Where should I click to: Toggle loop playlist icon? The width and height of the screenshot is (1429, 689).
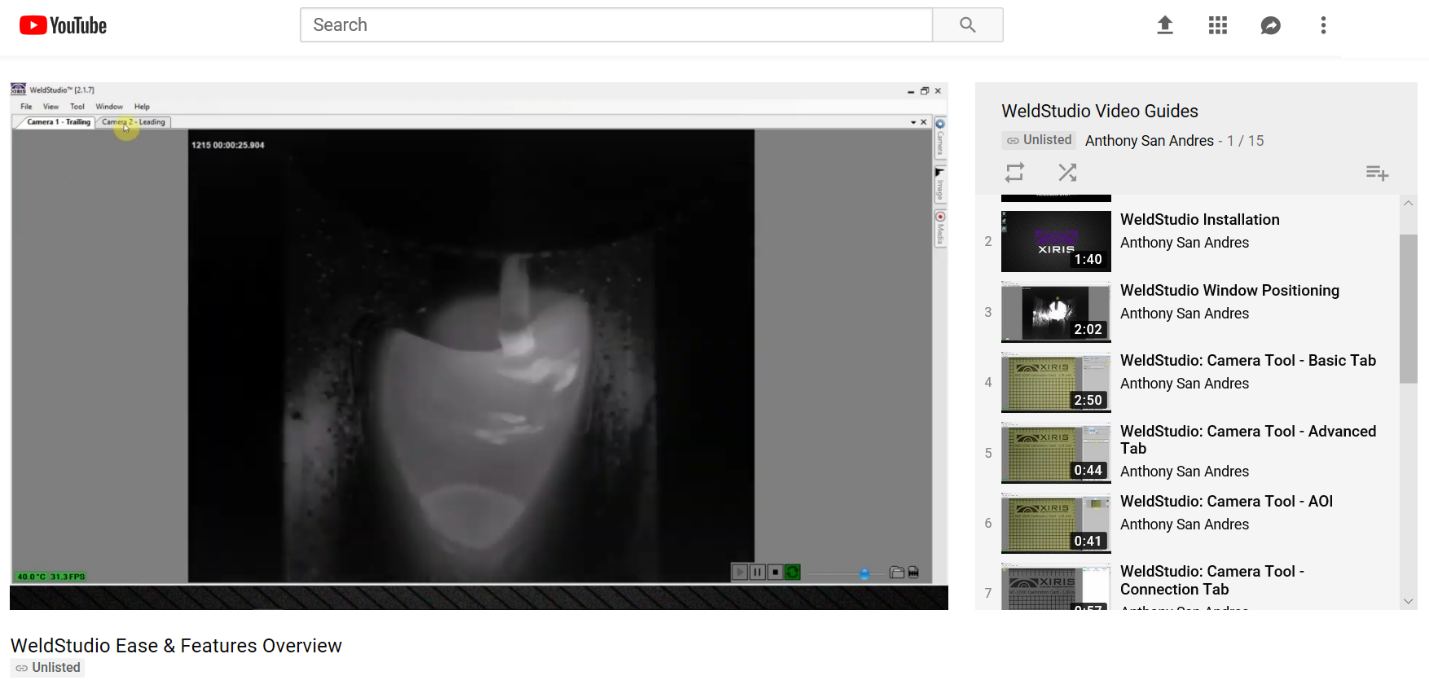pos(1015,172)
